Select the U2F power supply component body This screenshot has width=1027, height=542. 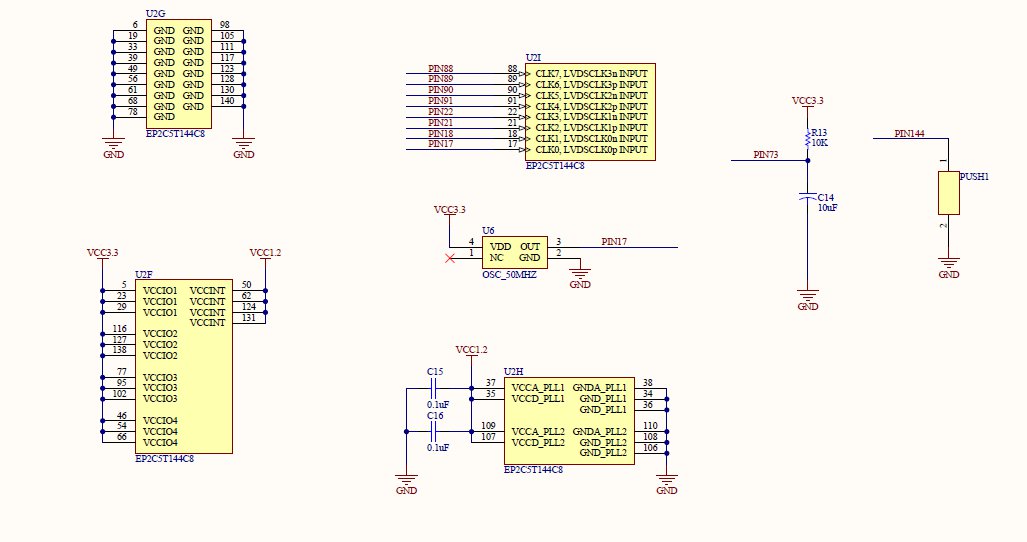pyautogui.click(x=184, y=366)
